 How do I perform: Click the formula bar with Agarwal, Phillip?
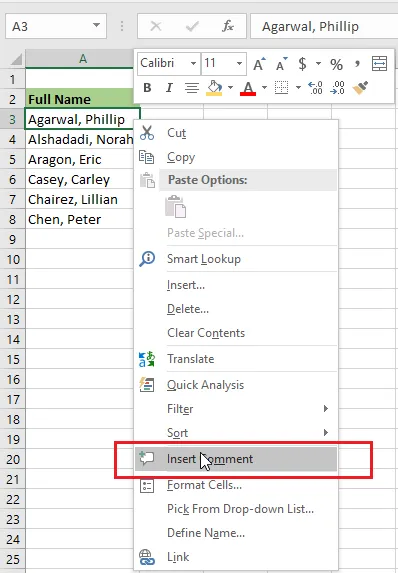(324, 26)
